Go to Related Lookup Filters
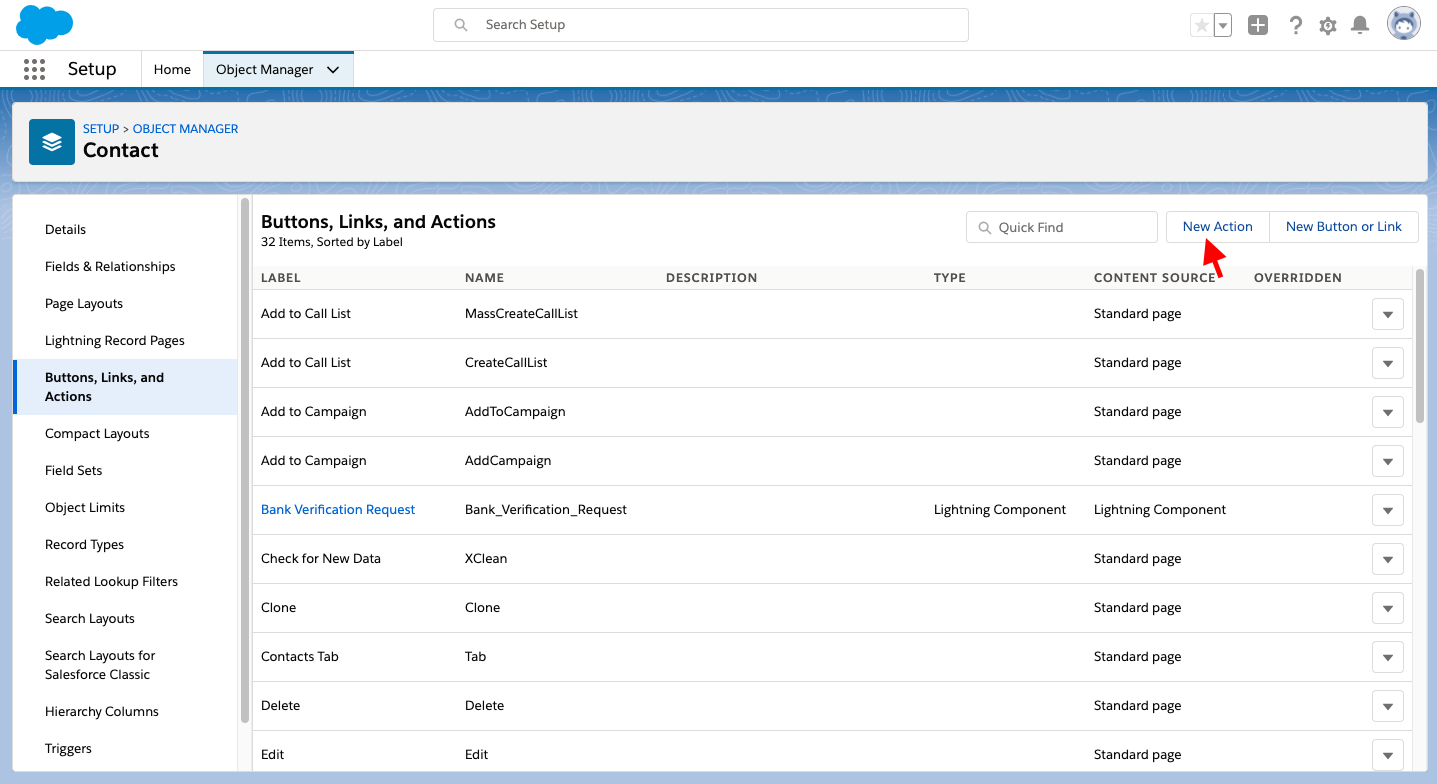 click(112, 582)
